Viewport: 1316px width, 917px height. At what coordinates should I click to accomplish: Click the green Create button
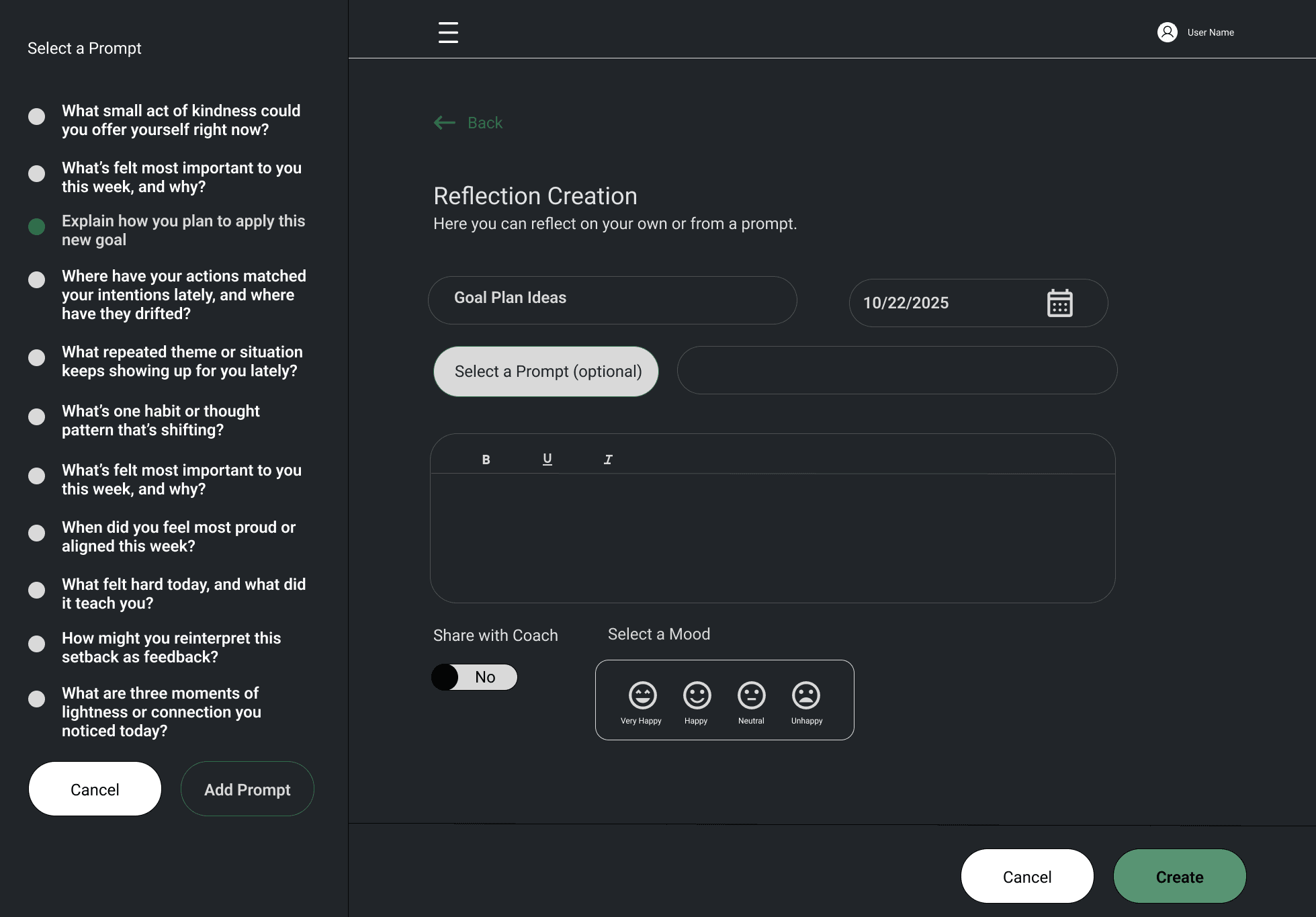(x=1179, y=877)
